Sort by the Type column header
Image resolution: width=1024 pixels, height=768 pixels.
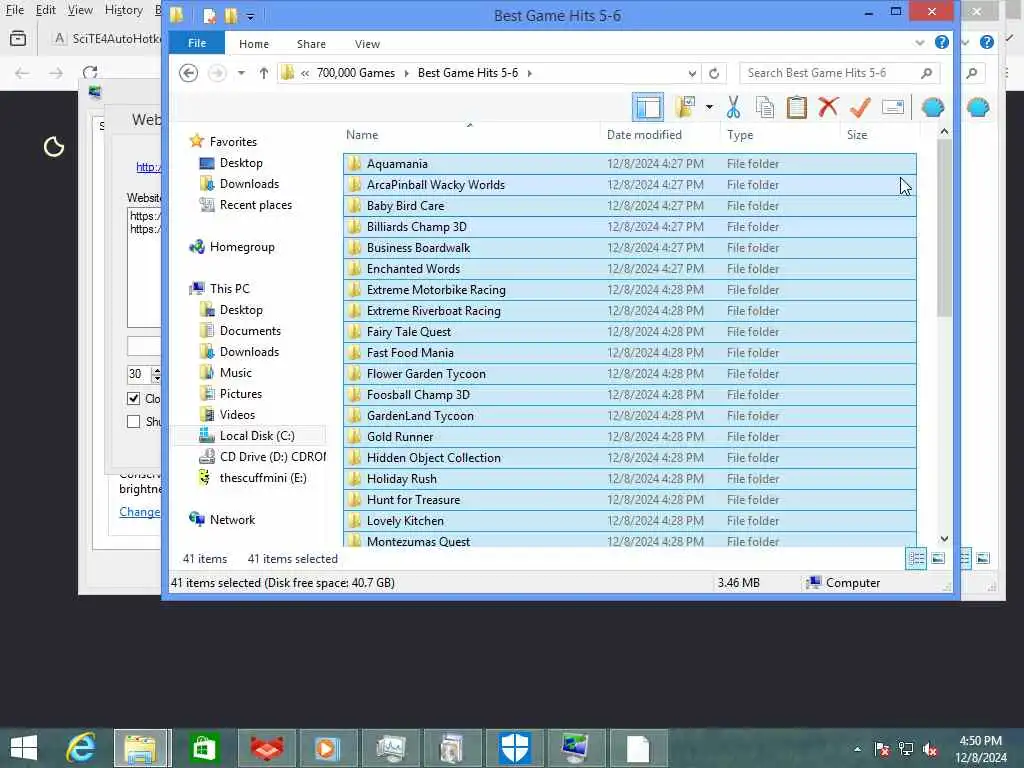click(780, 135)
